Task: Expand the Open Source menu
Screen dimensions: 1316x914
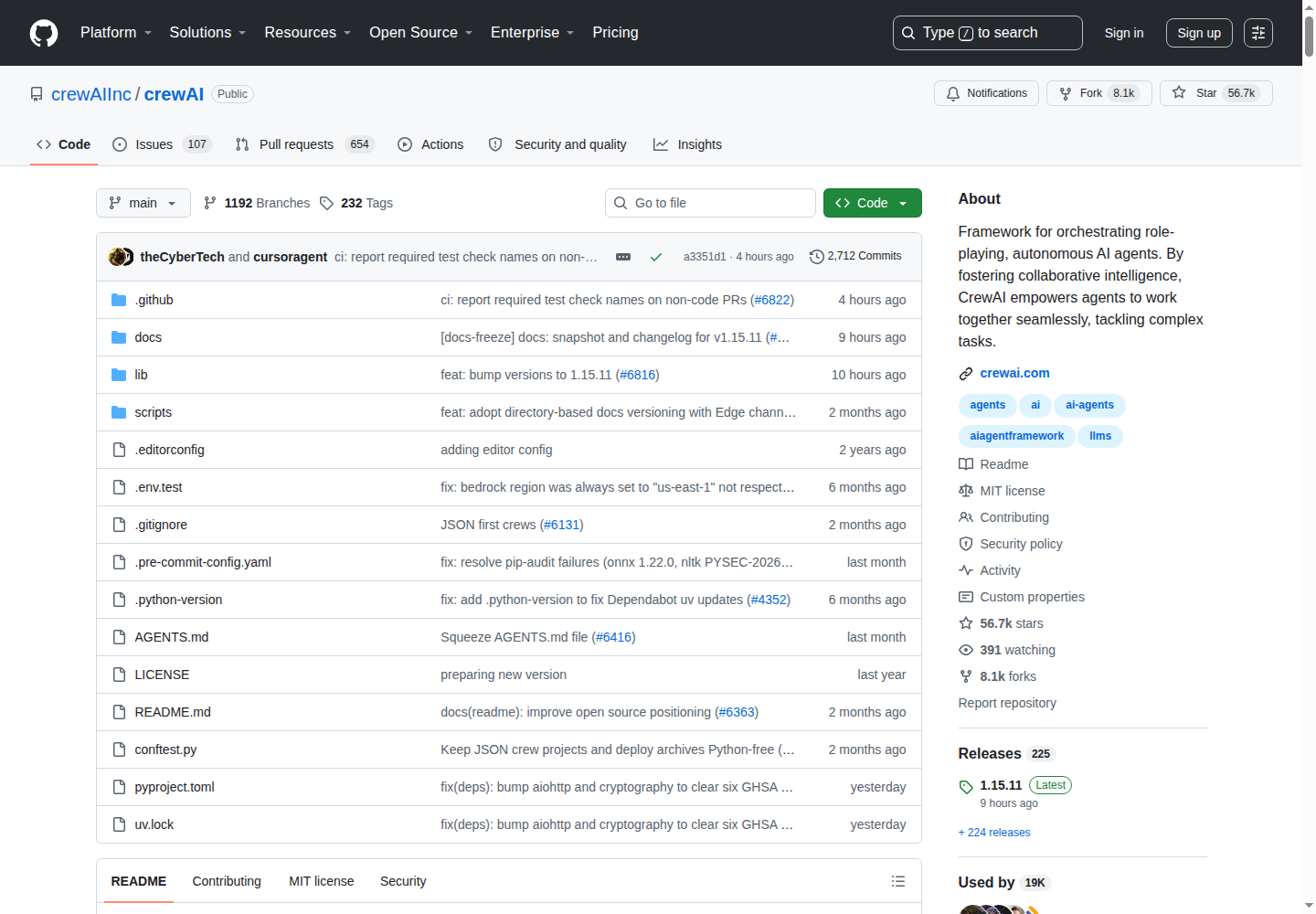Action: (421, 33)
